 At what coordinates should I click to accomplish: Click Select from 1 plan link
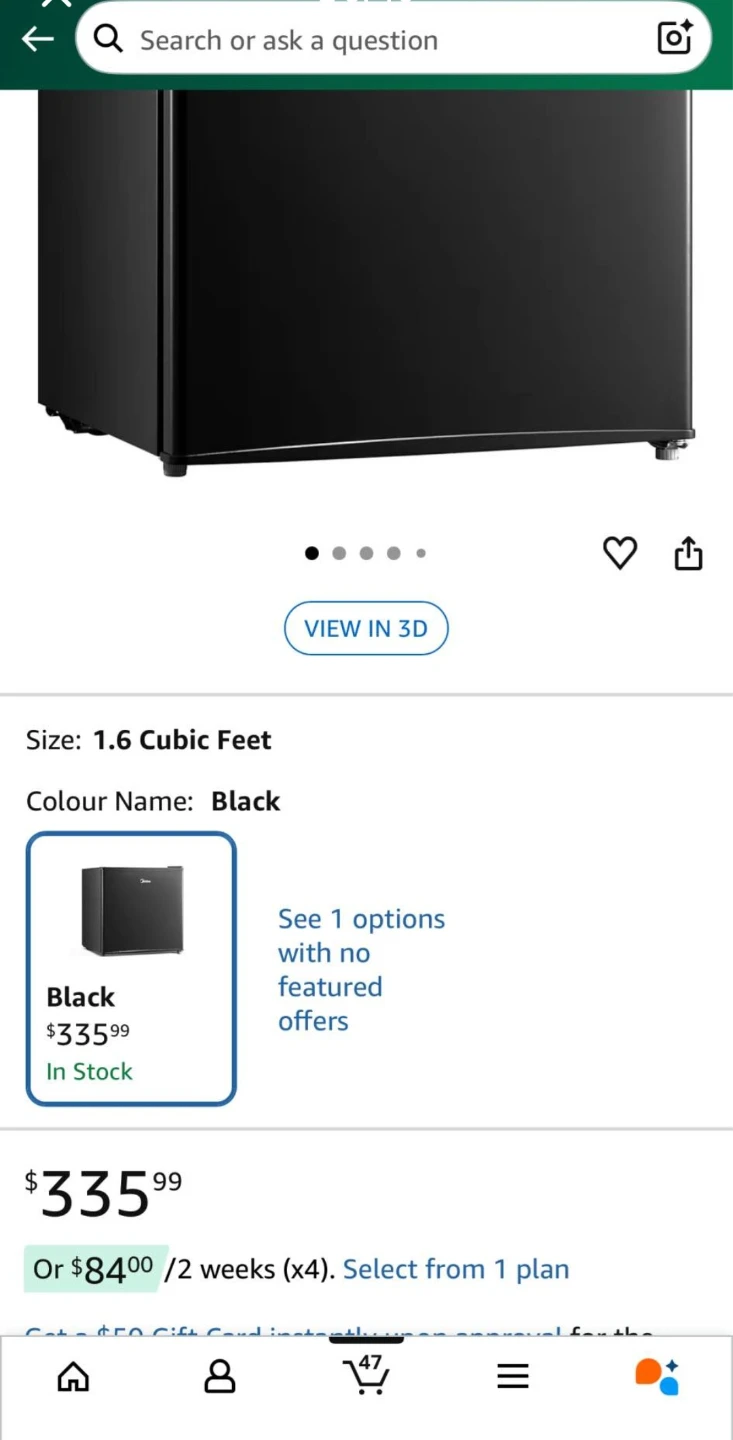(456, 1269)
